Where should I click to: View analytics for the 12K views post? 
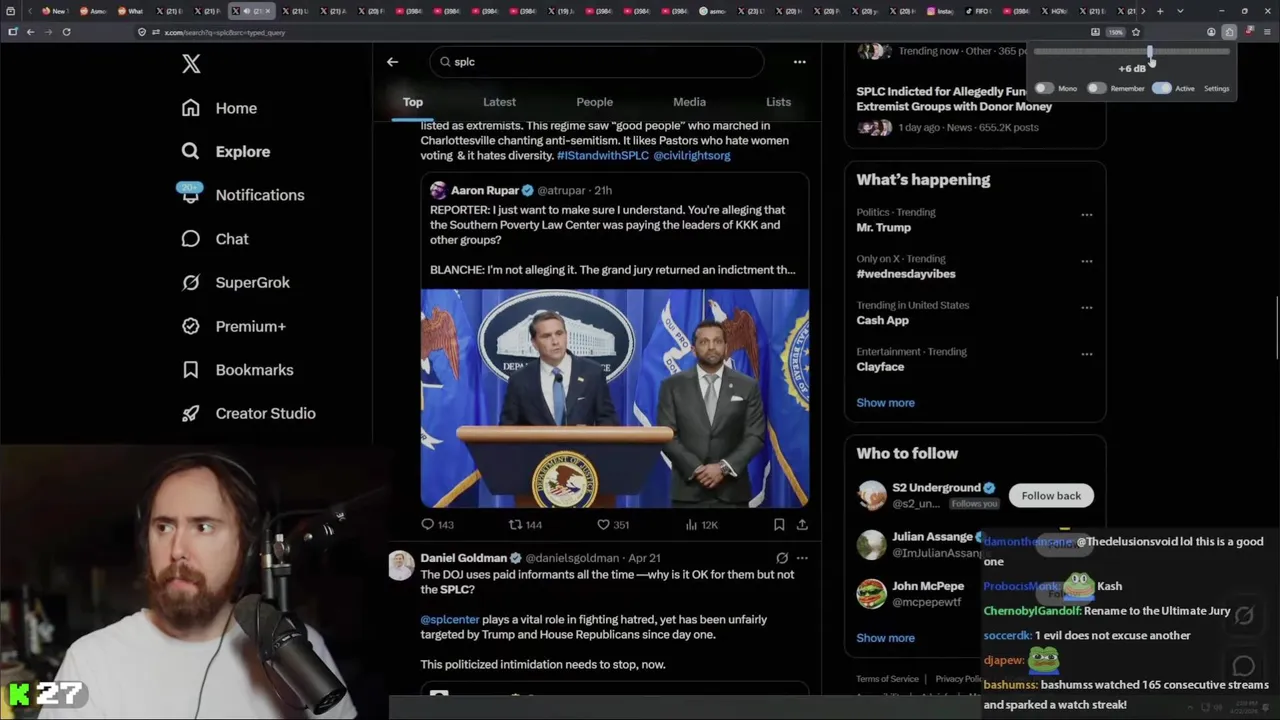click(701, 524)
